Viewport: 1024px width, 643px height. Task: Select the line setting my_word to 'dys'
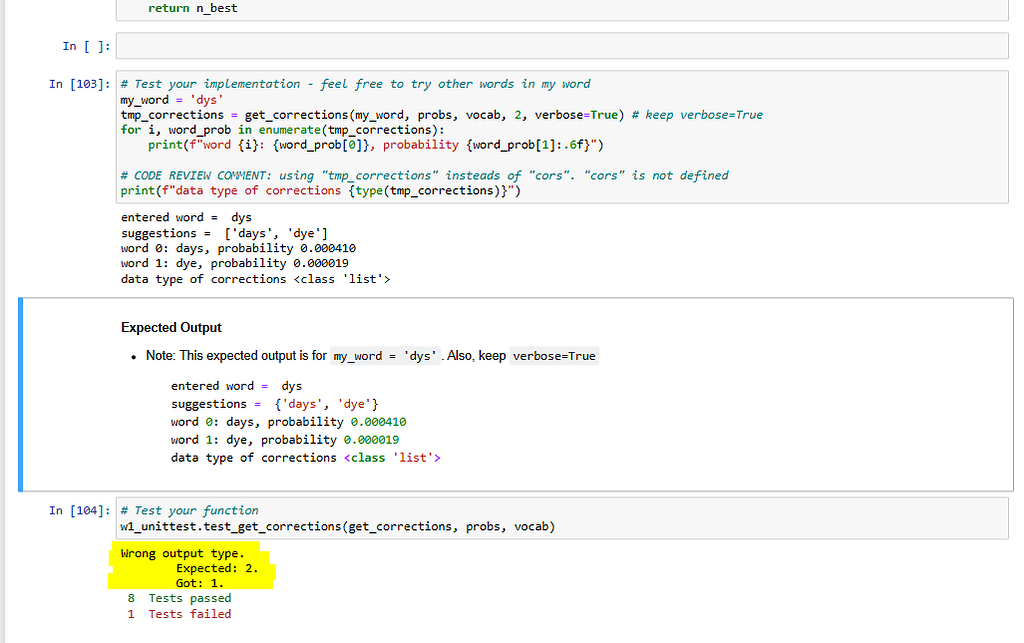tap(170, 99)
